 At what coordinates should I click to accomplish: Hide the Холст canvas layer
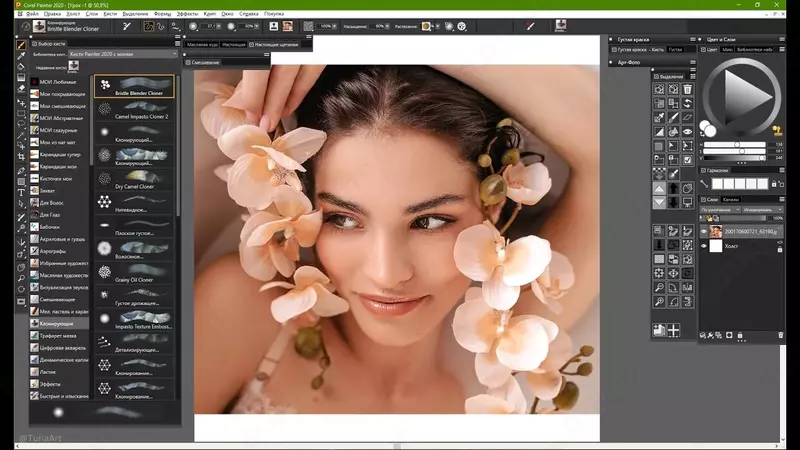(704, 246)
